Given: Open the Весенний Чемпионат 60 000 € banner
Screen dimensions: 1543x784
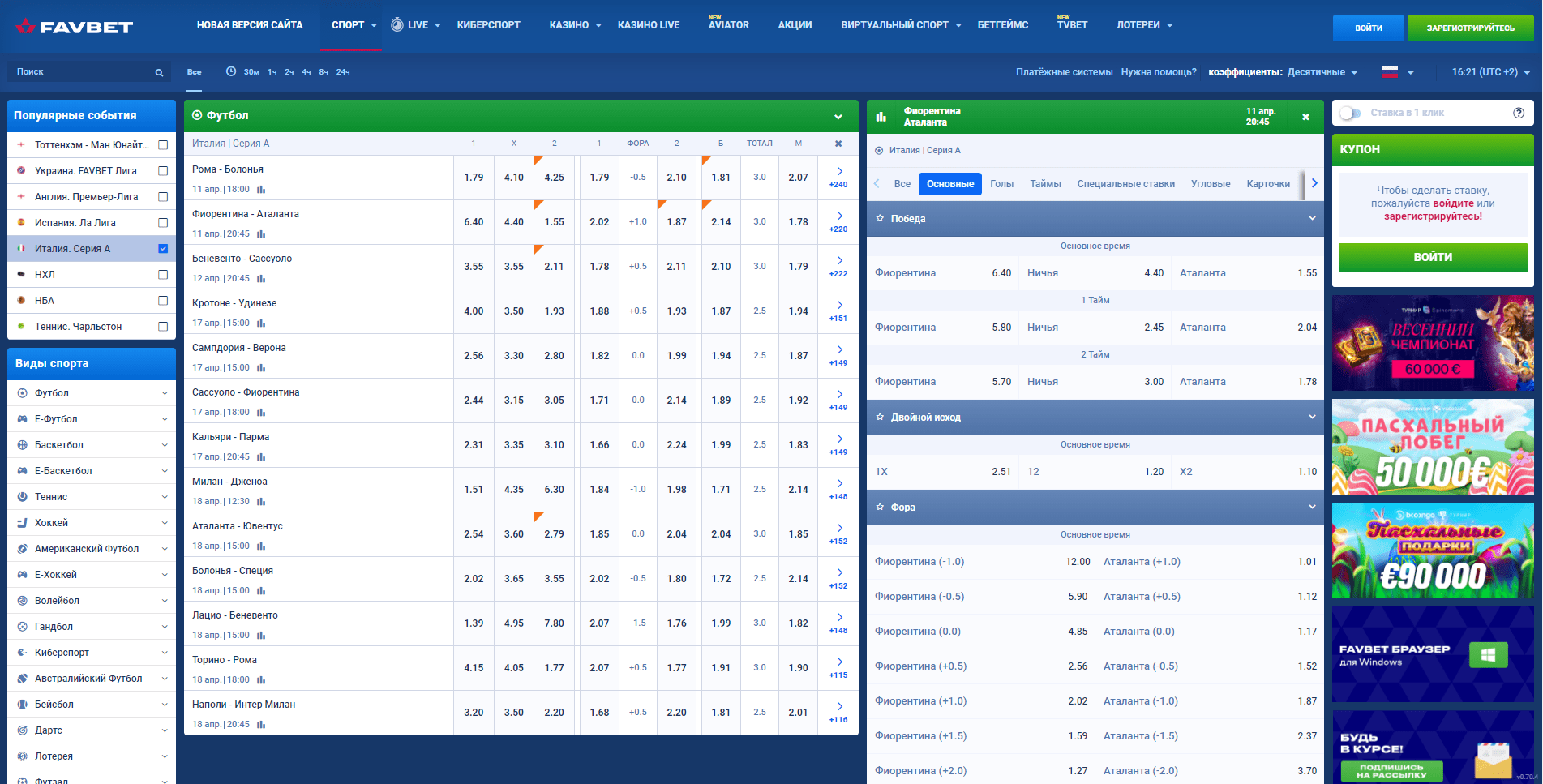Looking at the screenshot, I should pos(1433,343).
